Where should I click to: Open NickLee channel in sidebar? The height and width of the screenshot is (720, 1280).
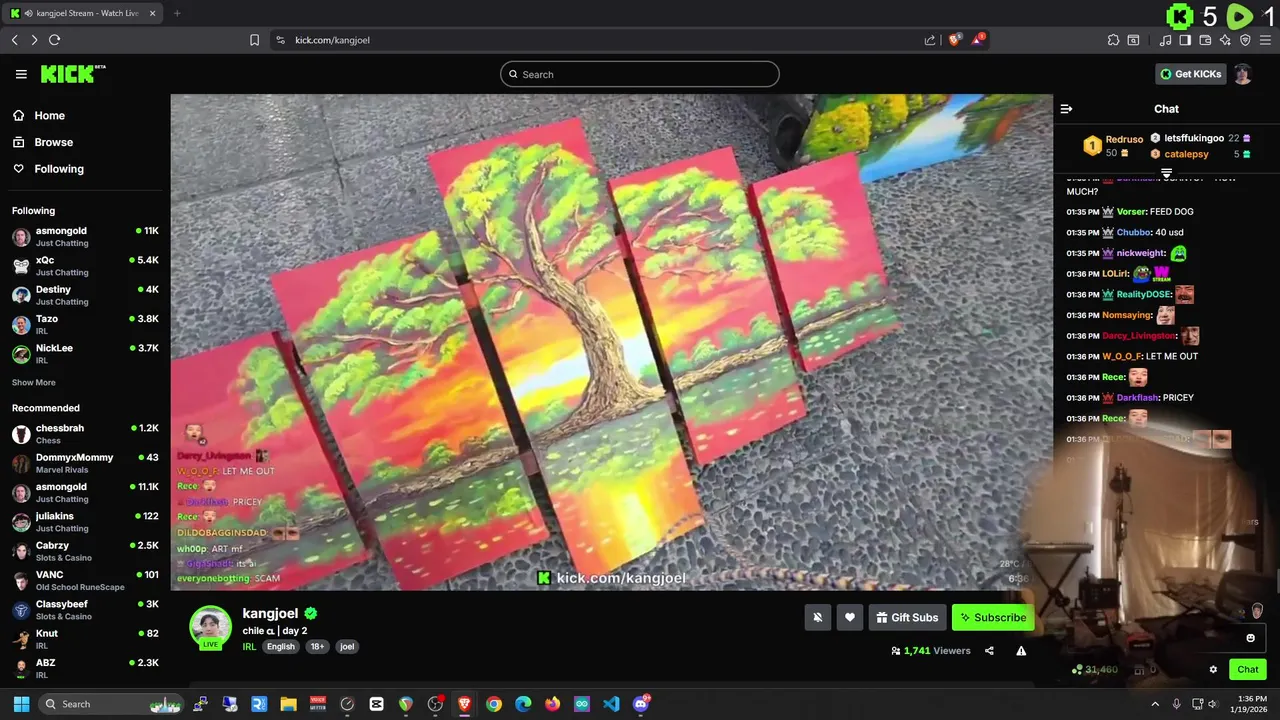click(x=85, y=354)
